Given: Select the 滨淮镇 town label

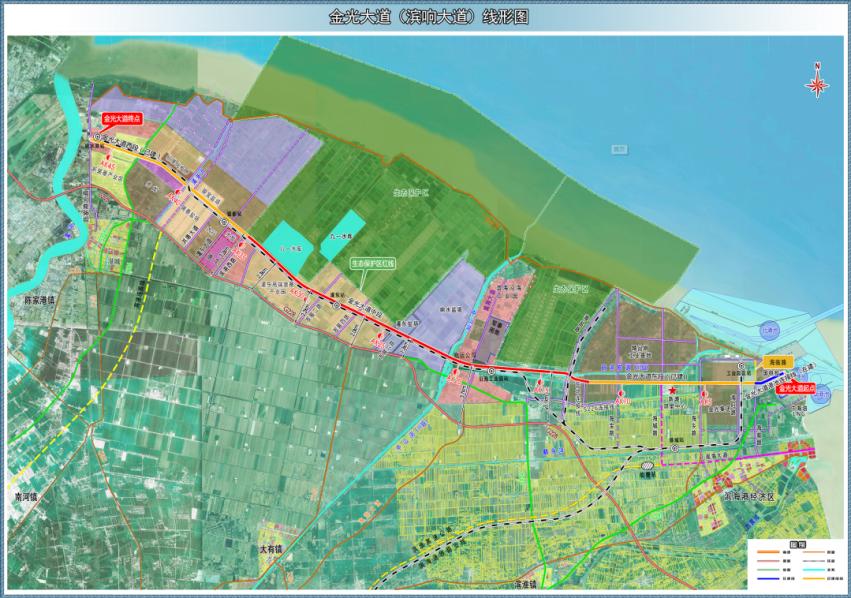Looking at the screenshot, I should 520,584.
